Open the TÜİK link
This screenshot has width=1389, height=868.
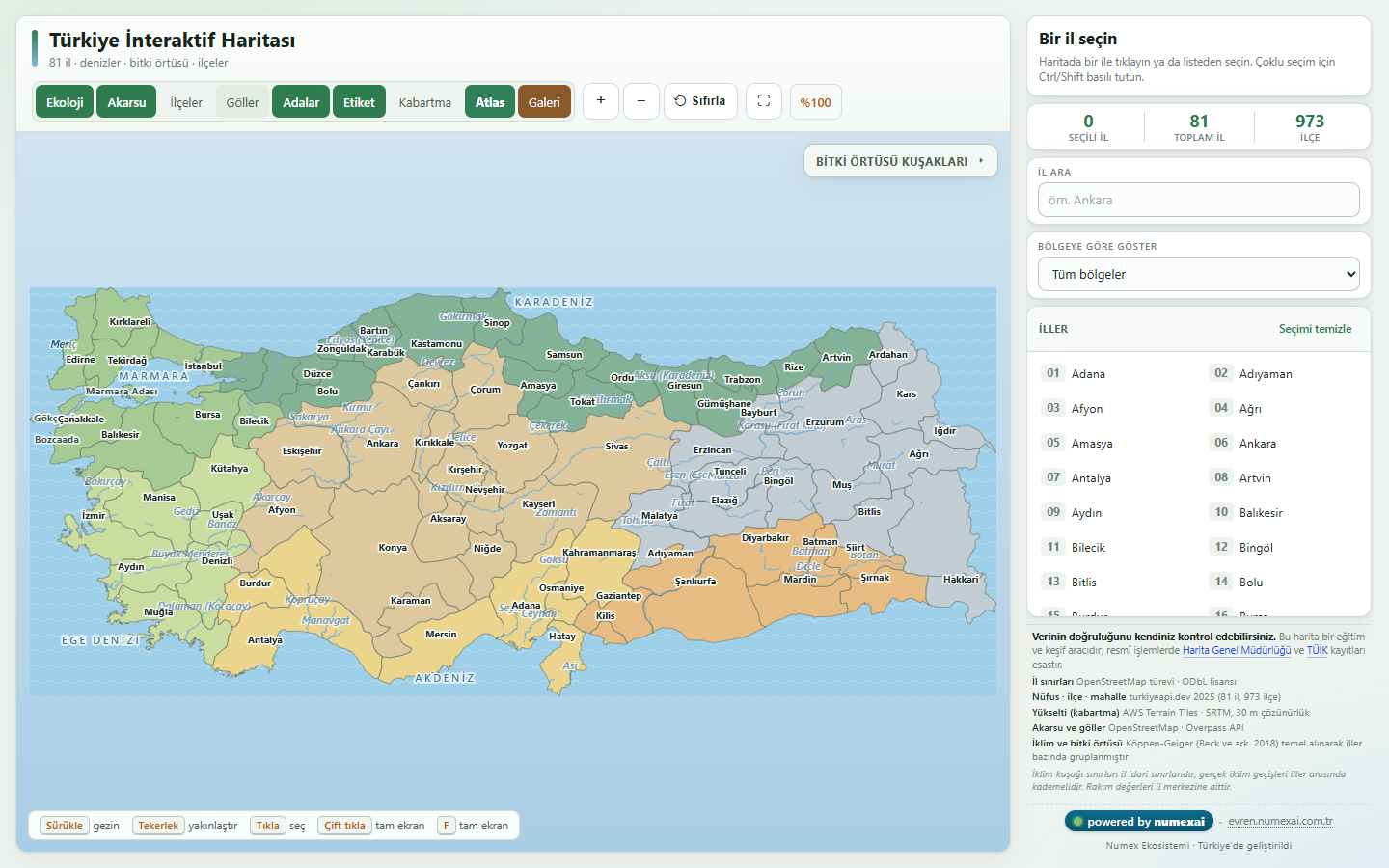(x=1317, y=650)
